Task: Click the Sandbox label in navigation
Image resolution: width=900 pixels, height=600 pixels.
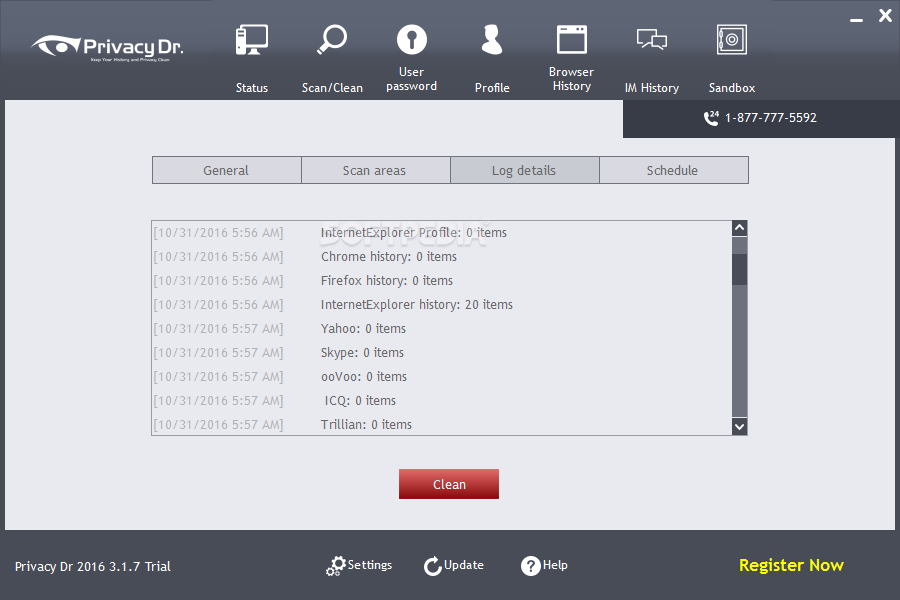Action: 732,88
